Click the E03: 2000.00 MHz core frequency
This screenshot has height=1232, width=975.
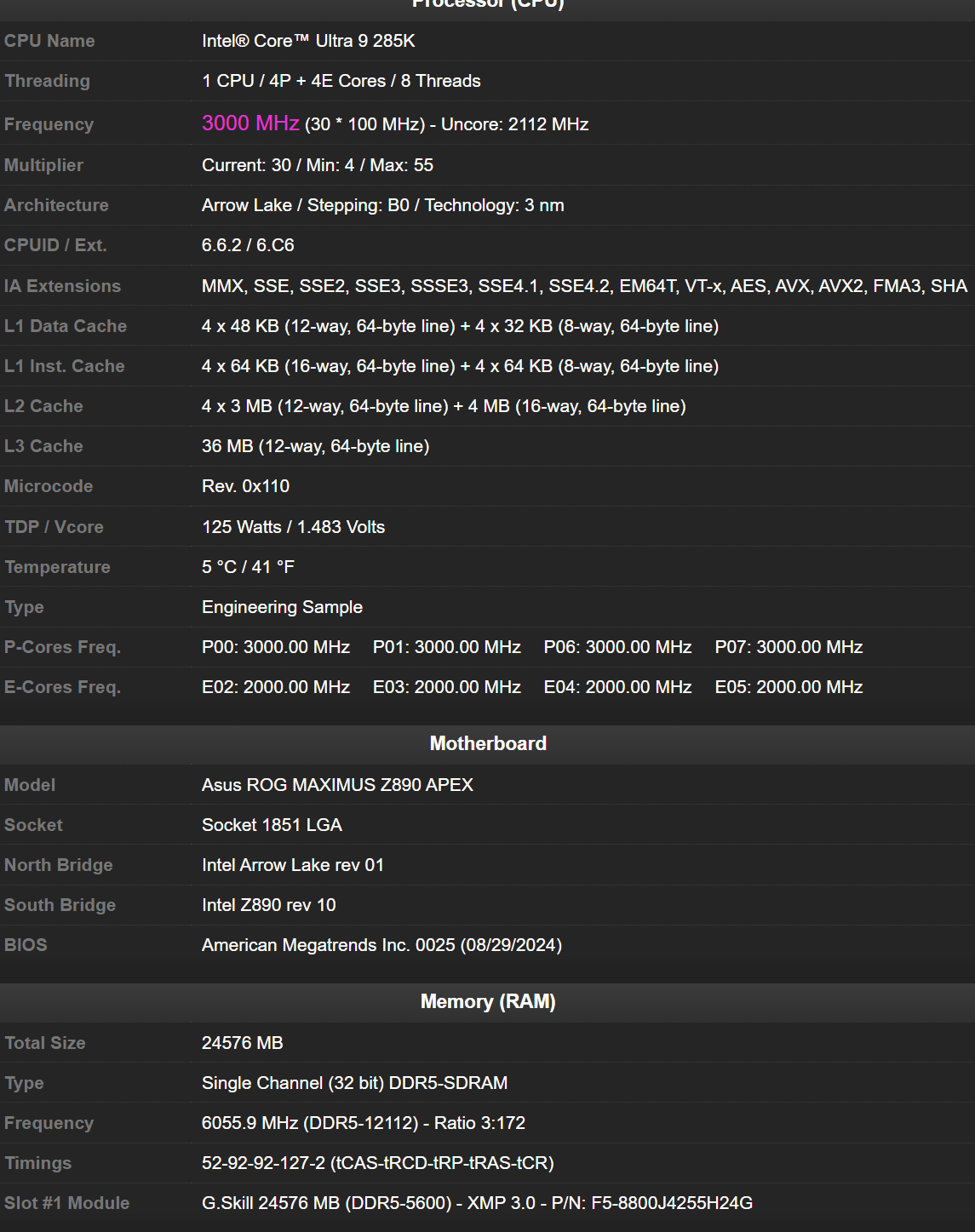click(447, 687)
